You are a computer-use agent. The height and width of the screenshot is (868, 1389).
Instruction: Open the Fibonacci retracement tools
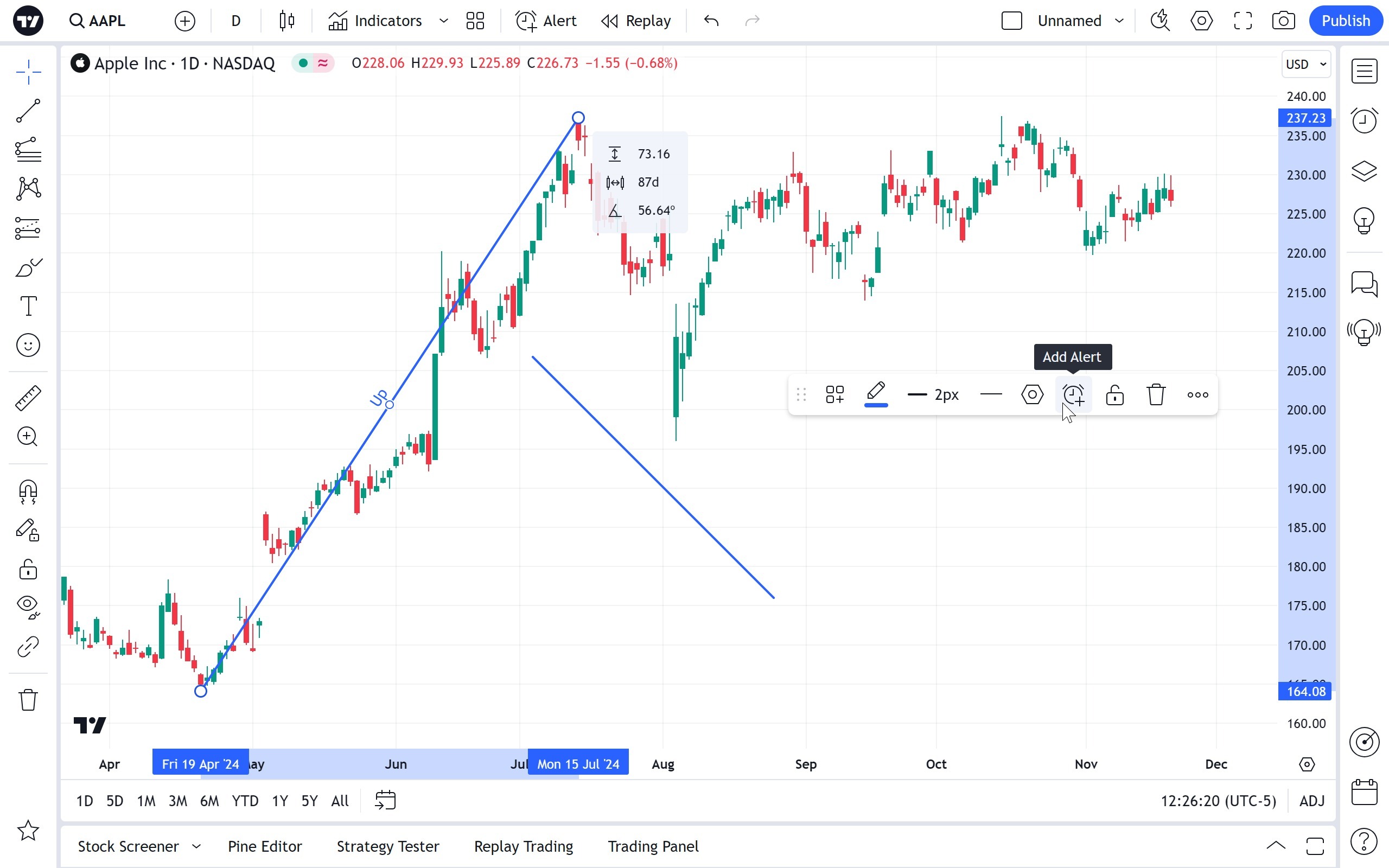point(28,150)
